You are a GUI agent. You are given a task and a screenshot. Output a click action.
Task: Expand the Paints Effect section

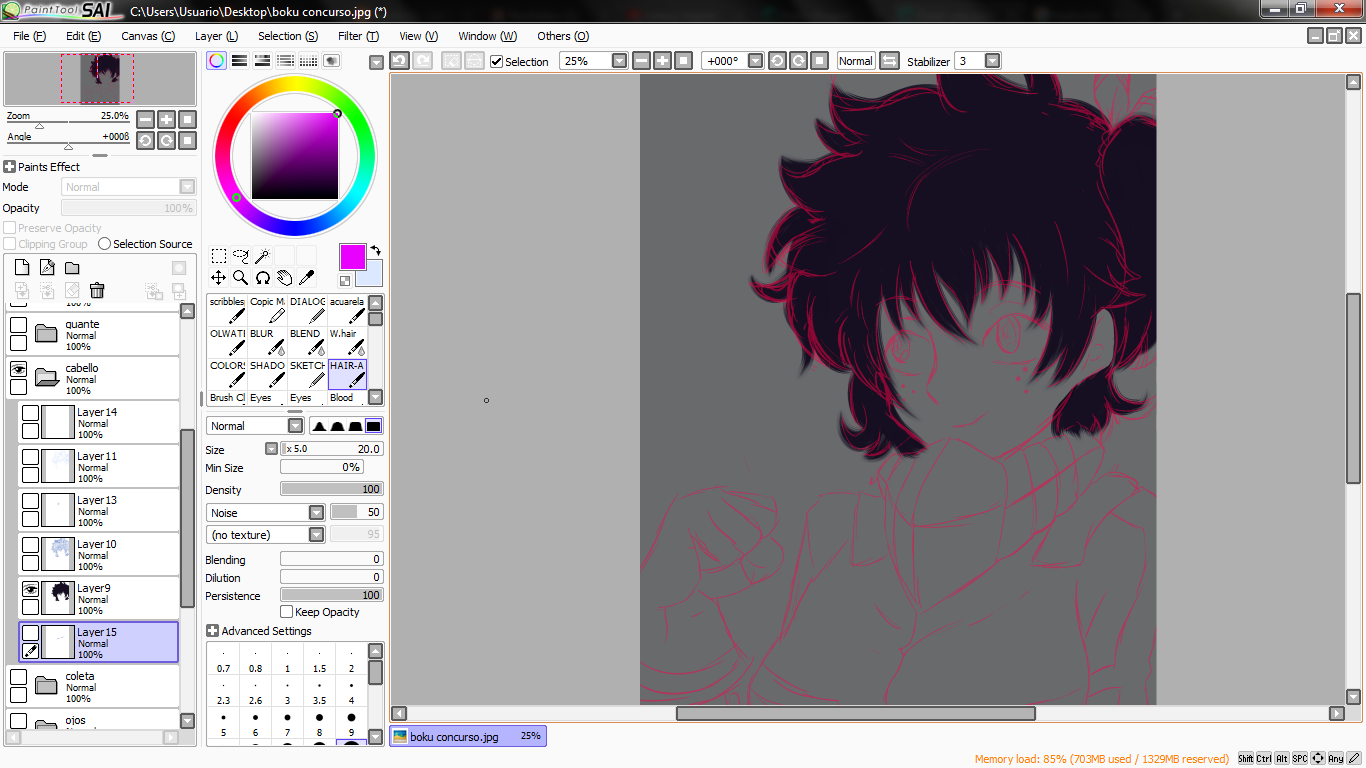[x=10, y=167]
